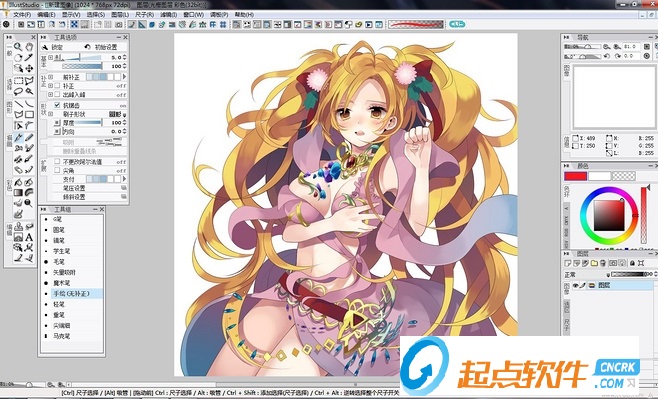Viewport: 658px width, 399px height.
Task: Select the Eyedropper tool in toolbox
Action: pyautogui.click(x=29, y=57)
